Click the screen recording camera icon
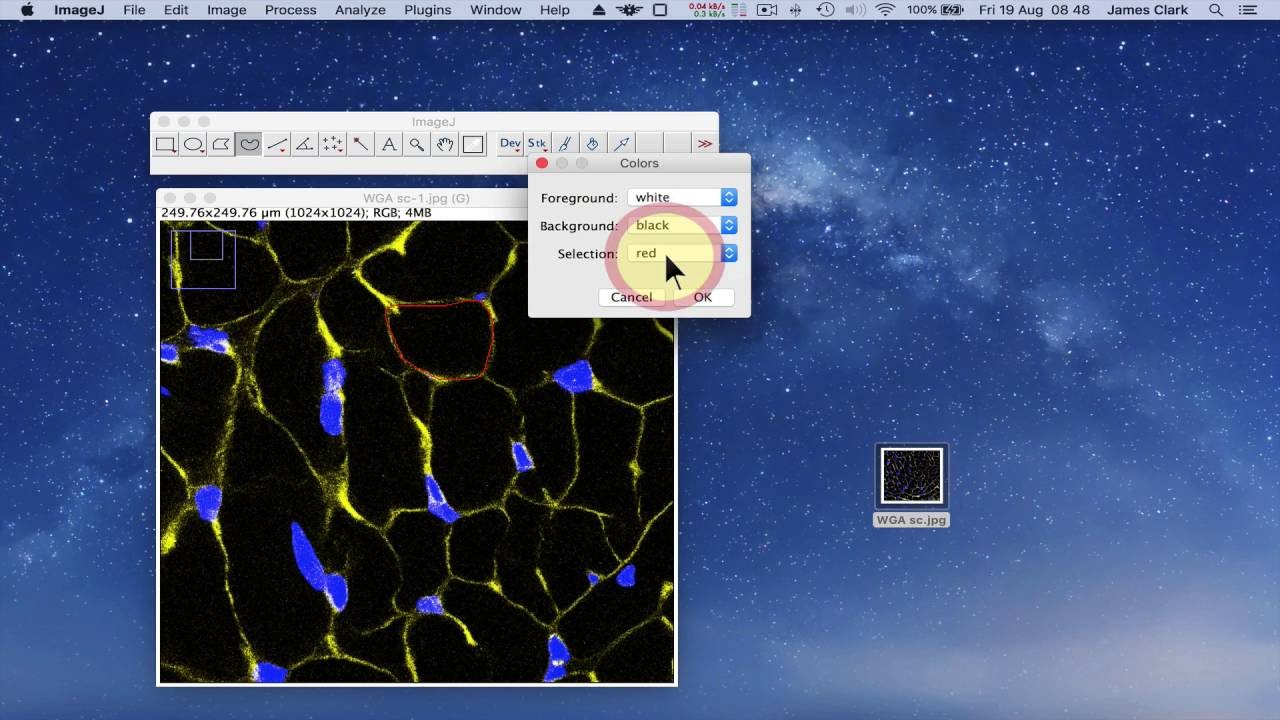The width and height of the screenshot is (1280, 720). 767,10
